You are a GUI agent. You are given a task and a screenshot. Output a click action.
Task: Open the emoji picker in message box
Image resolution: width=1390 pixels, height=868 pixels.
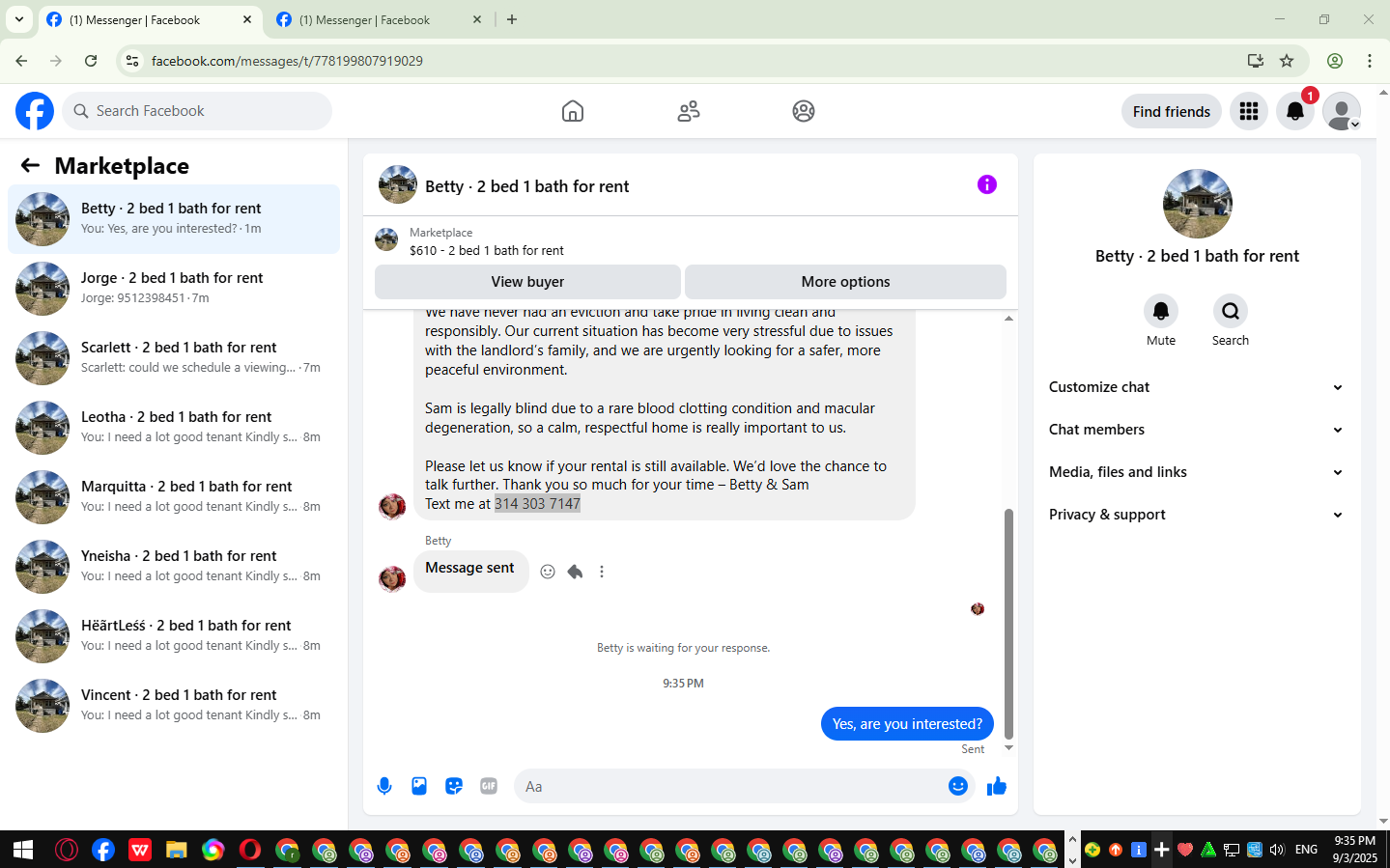[x=958, y=786]
